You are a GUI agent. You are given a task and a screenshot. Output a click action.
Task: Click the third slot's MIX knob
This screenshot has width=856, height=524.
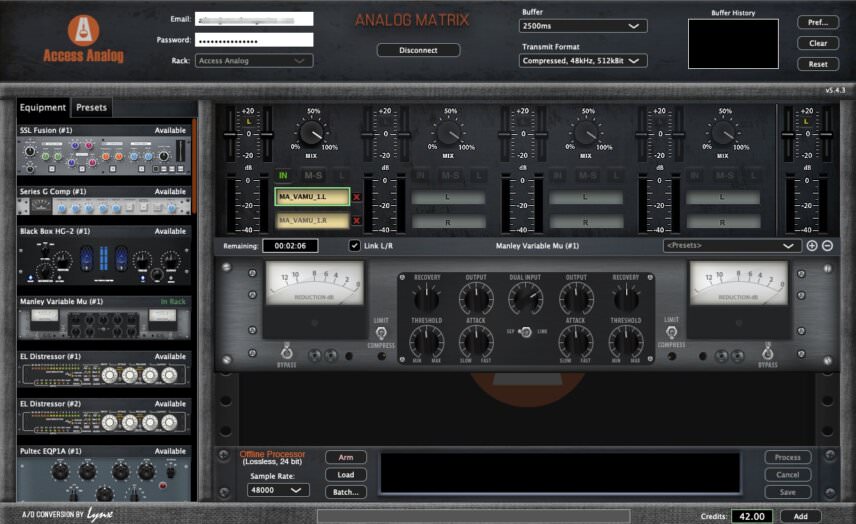pyautogui.click(x=586, y=133)
